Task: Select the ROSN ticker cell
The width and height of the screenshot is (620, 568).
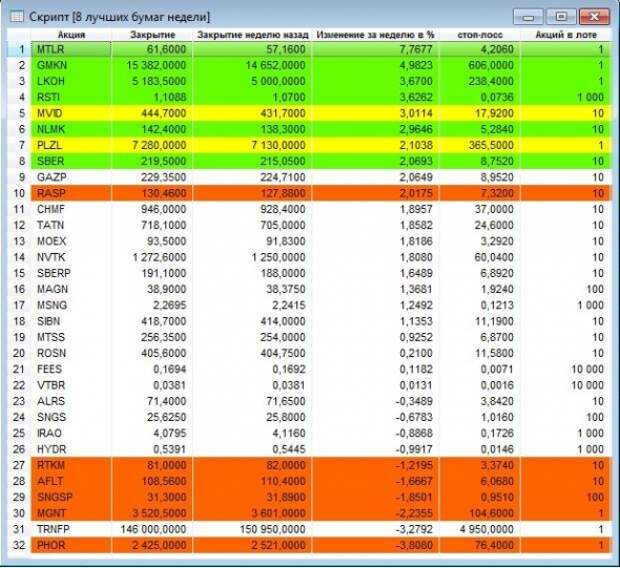Action: click(x=71, y=353)
